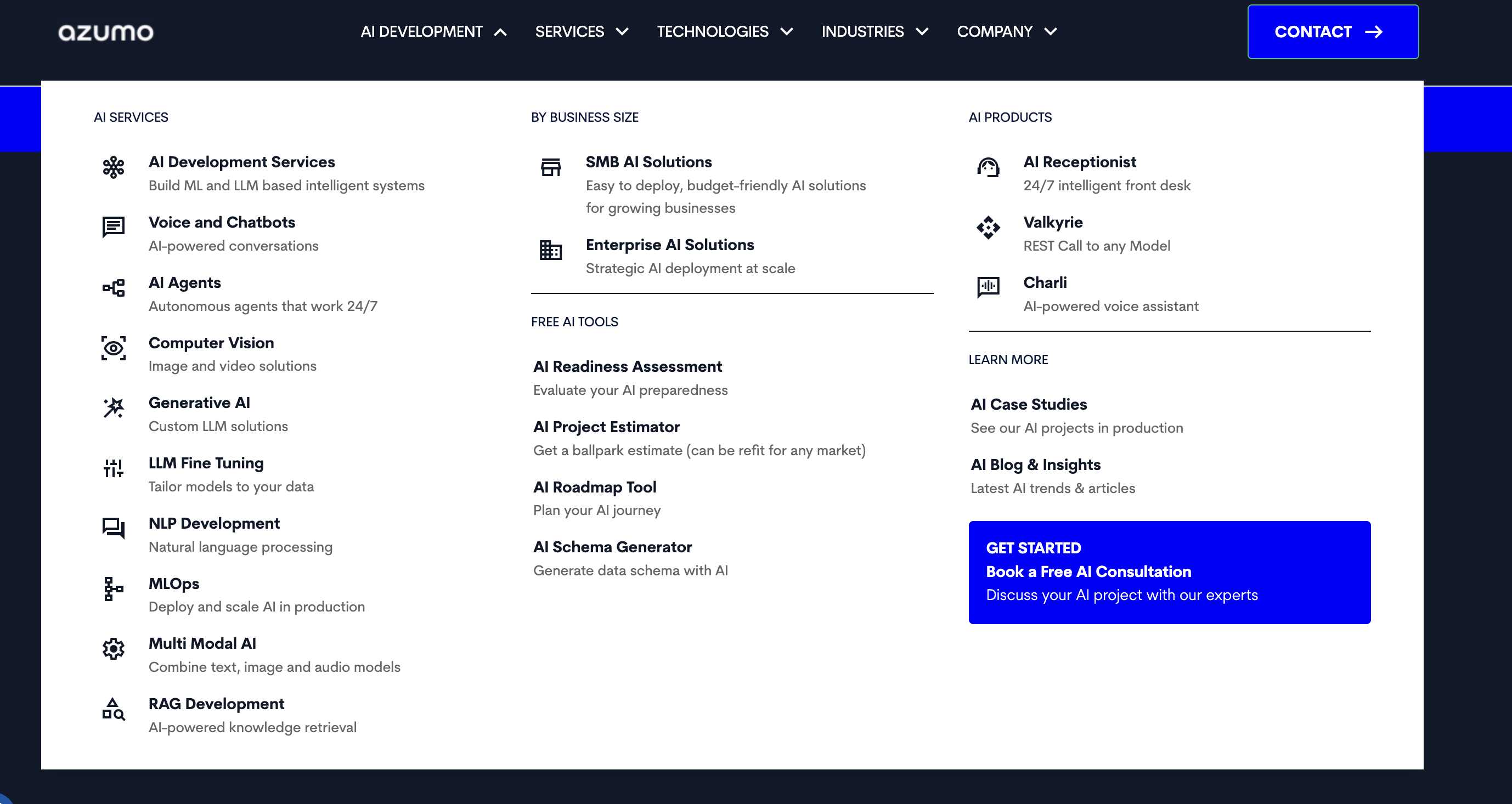
Task: Click the AI Receptionist headset icon
Action: [989, 167]
